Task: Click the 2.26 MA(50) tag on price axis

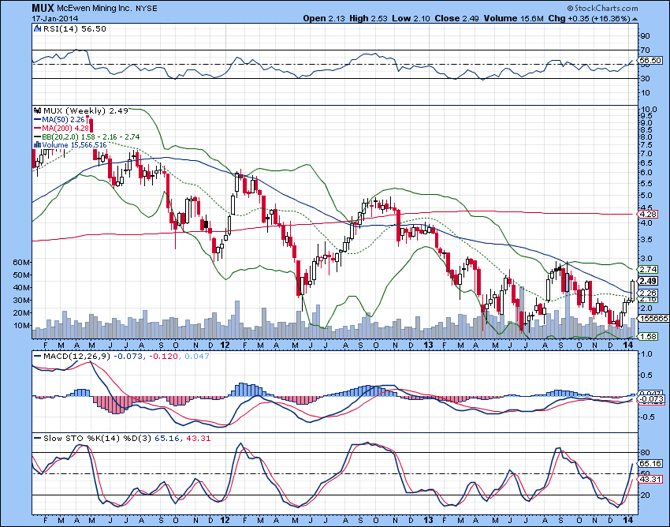Action: point(647,293)
